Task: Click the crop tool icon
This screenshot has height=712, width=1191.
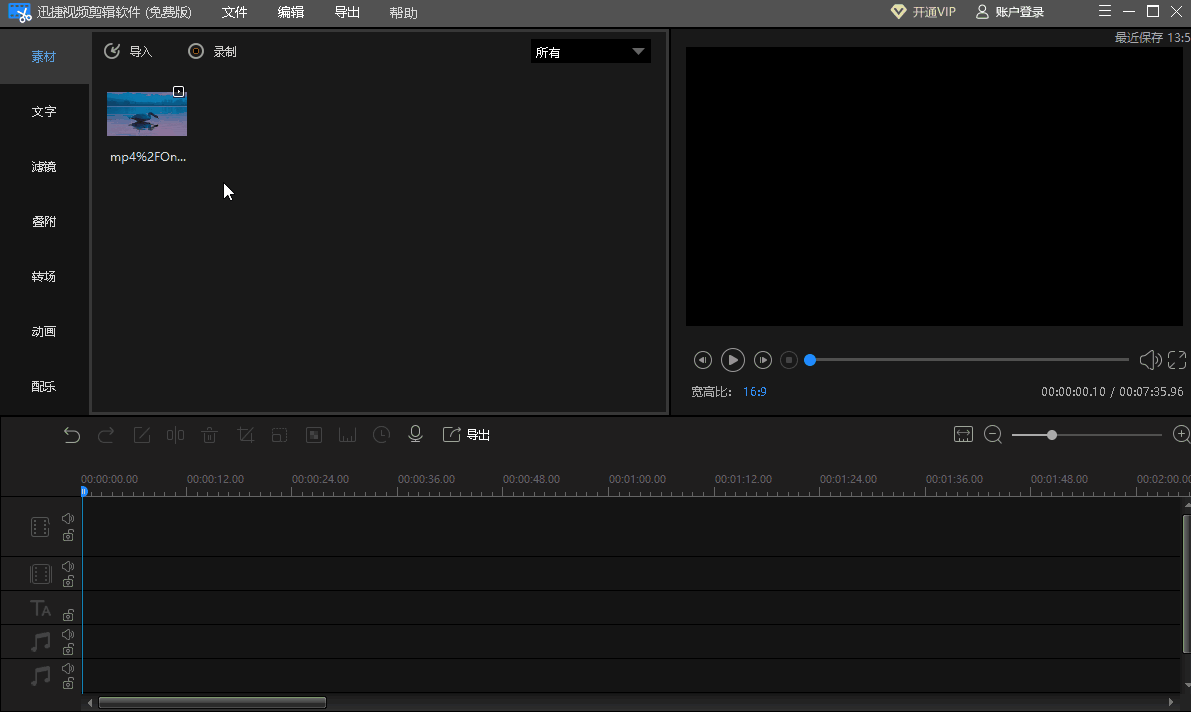Action: click(x=245, y=435)
